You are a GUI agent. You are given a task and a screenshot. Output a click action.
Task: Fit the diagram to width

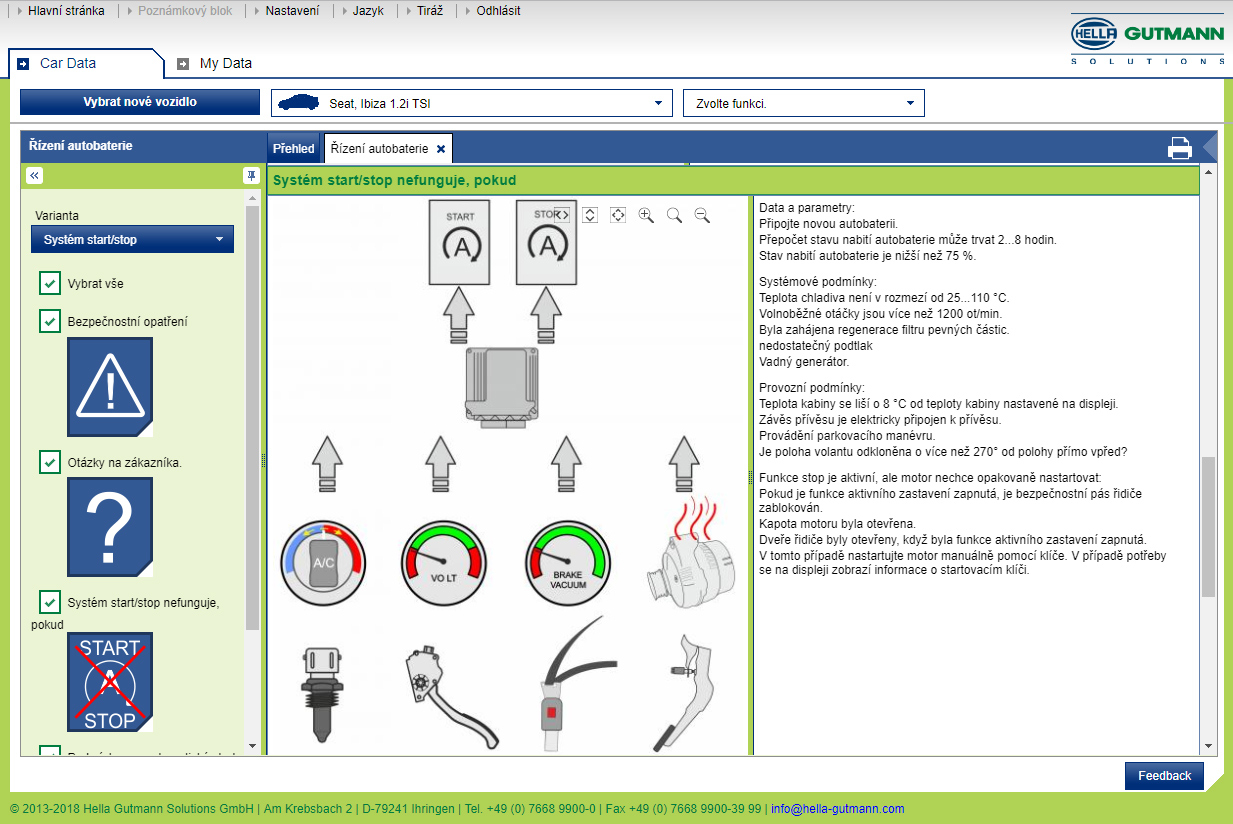562,214
